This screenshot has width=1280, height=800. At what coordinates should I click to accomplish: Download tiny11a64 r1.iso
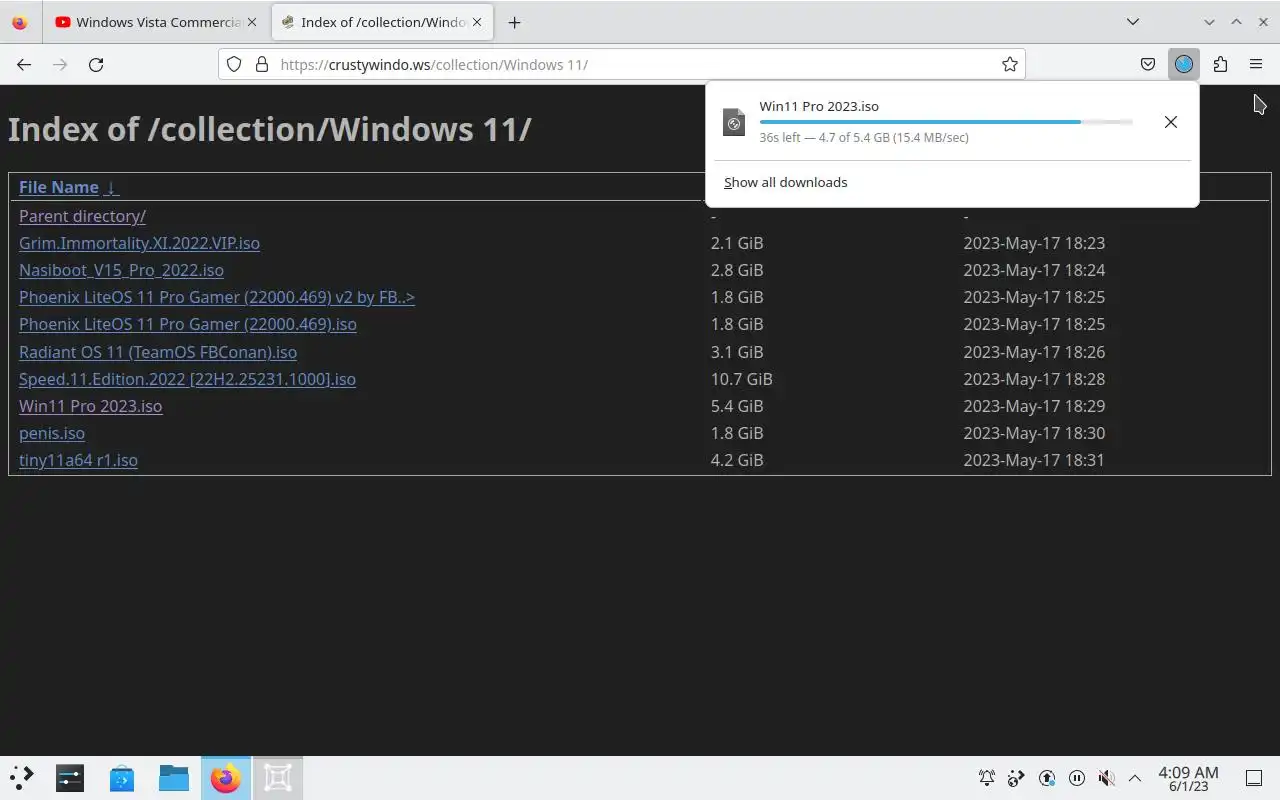pos(78,460)
